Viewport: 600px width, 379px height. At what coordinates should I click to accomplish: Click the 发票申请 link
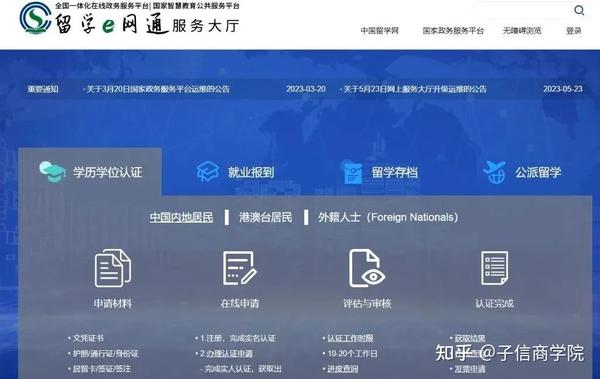[470, 369]
